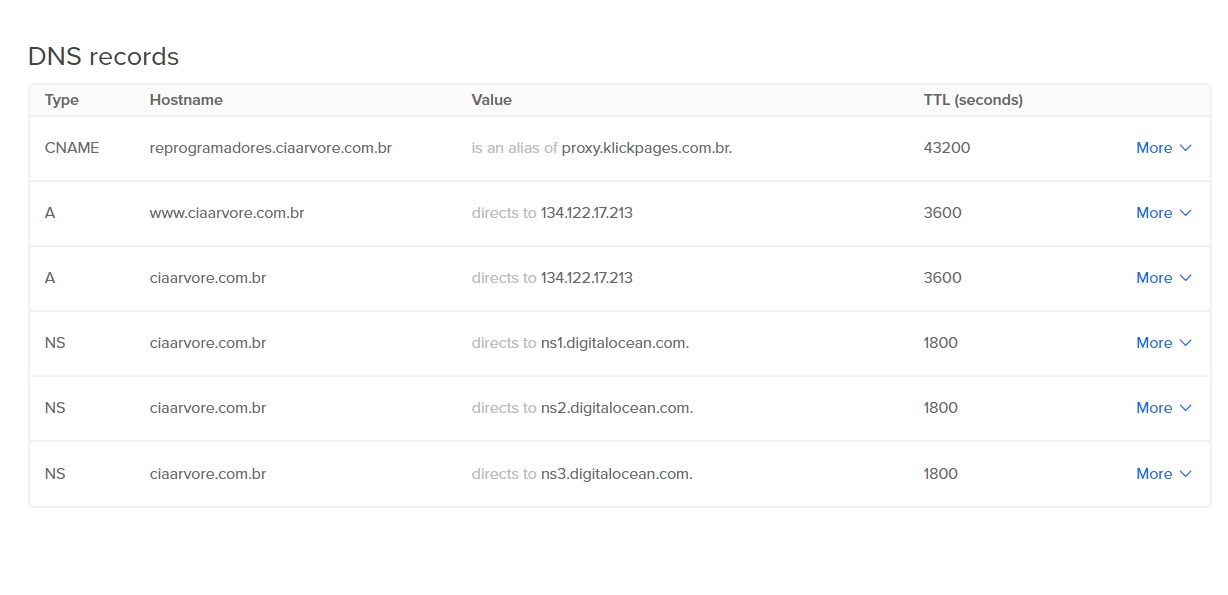1228x595 pixels.
Task: Click TTL 3600 in www.ciaarvore.com.br row
Action: [x=943, y=213]
